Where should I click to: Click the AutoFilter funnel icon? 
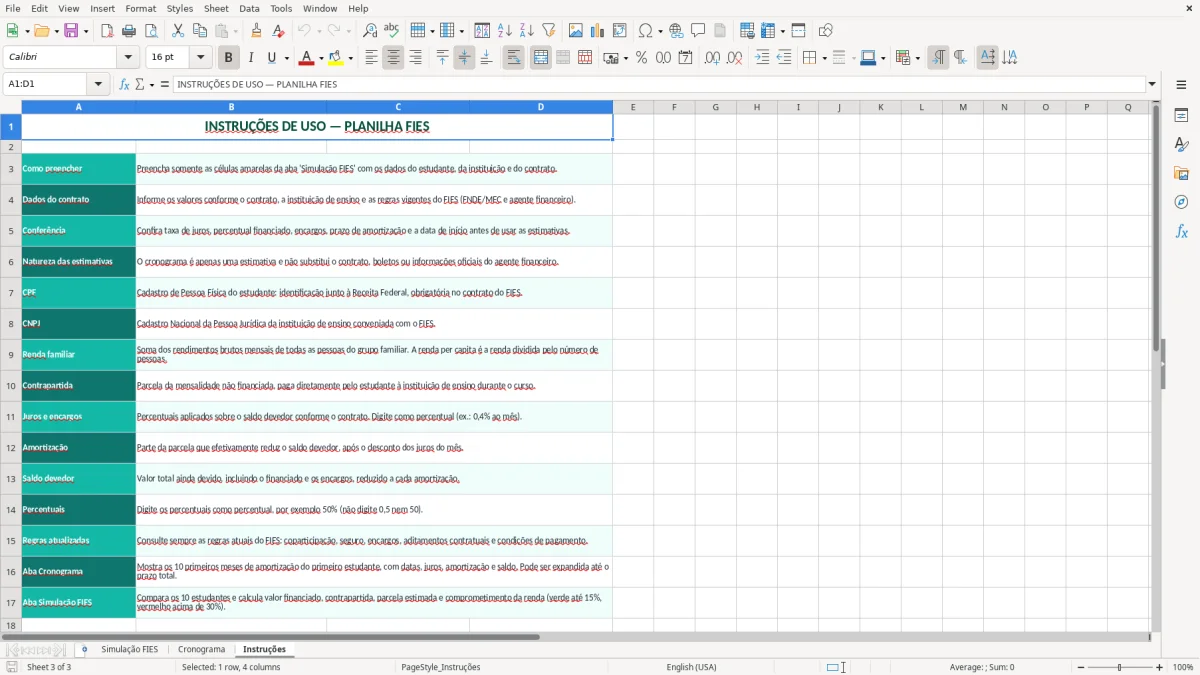549,31
